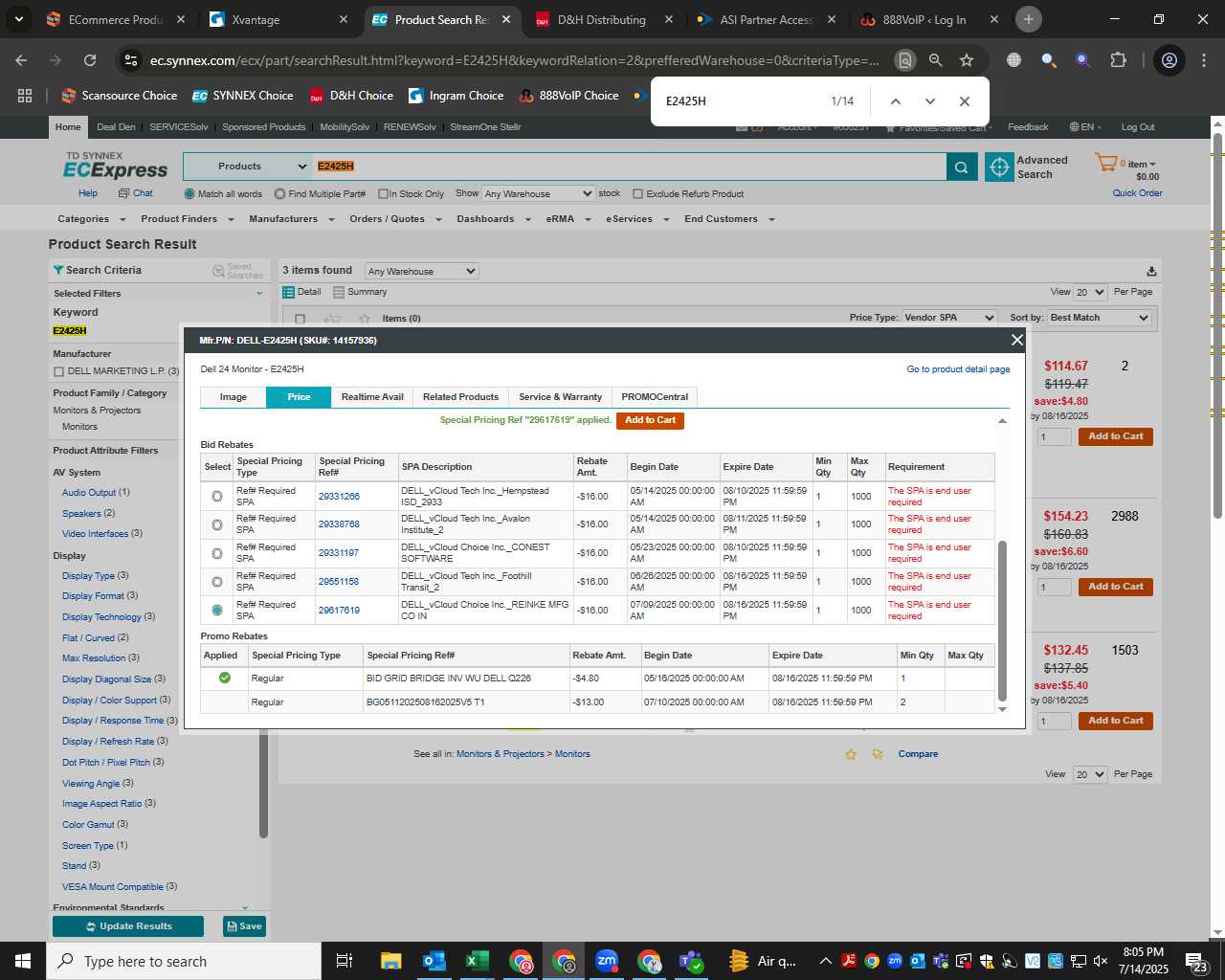Expand the Manufacturers menu
Viewport: 1225px width, 980px height.
click(x=291, y=219)
